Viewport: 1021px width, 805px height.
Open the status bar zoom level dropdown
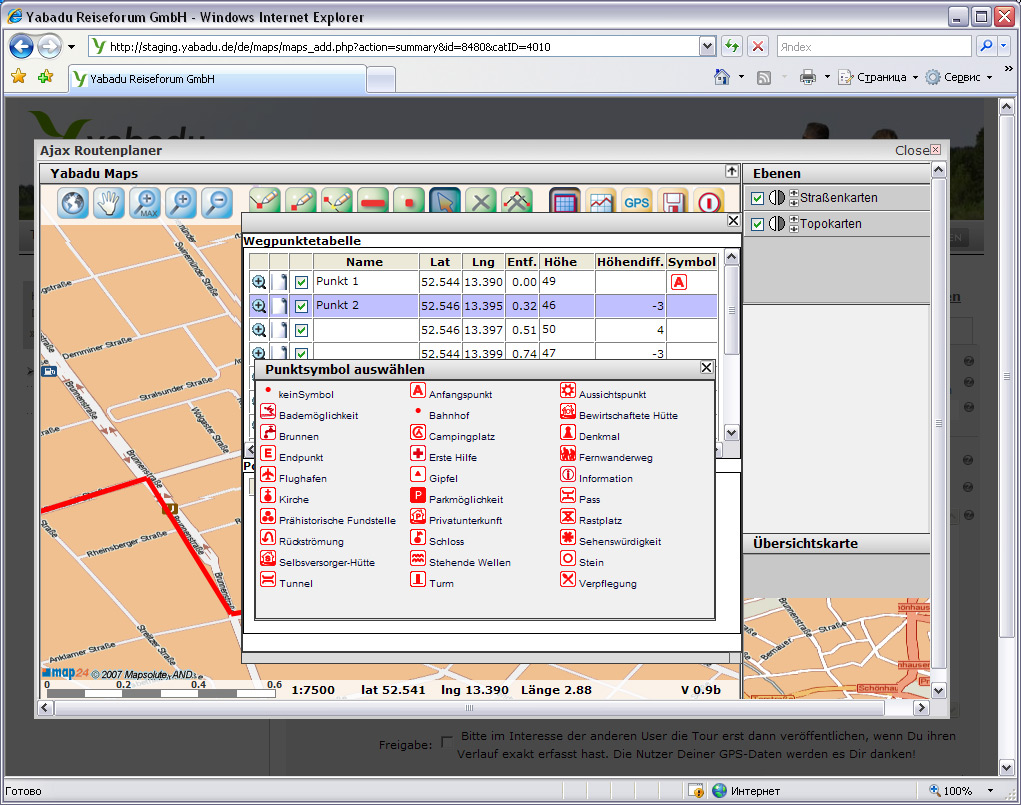pyautogui.click(x=990, y=791)
